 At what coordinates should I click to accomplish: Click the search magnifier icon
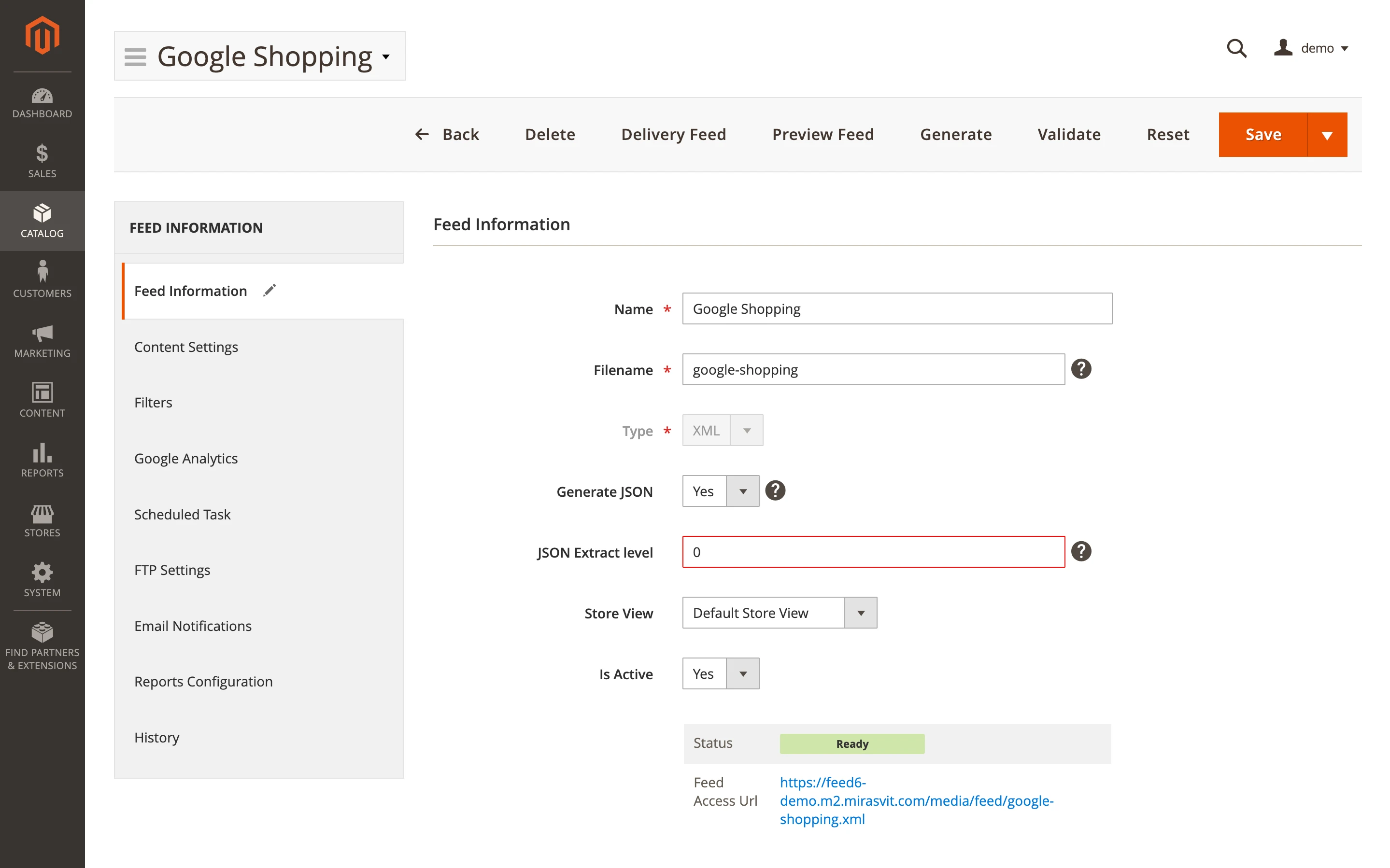click(x=1237, y=48)
